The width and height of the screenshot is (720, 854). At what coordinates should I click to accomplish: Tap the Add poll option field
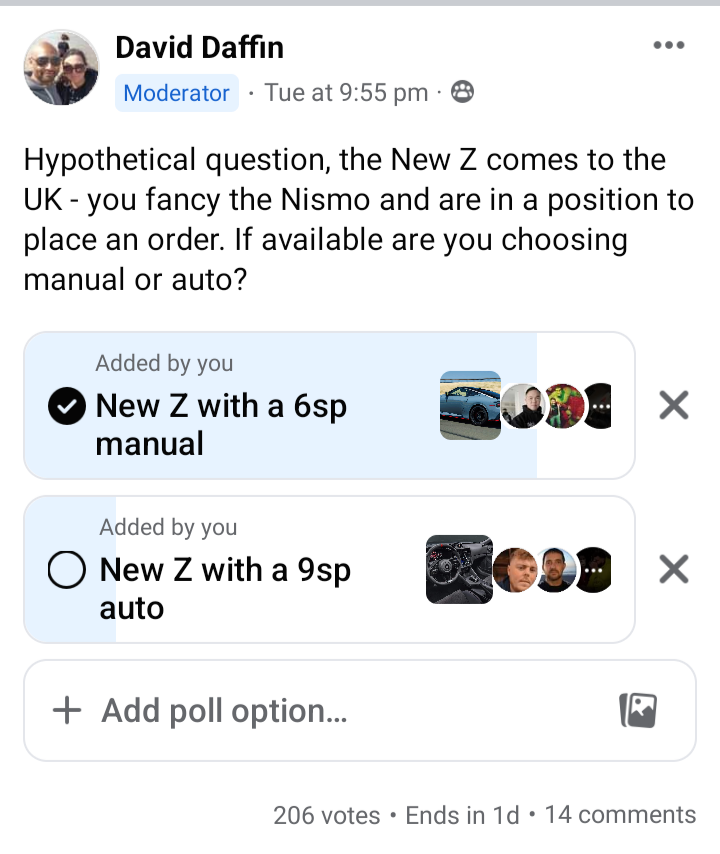pos(360,711)
